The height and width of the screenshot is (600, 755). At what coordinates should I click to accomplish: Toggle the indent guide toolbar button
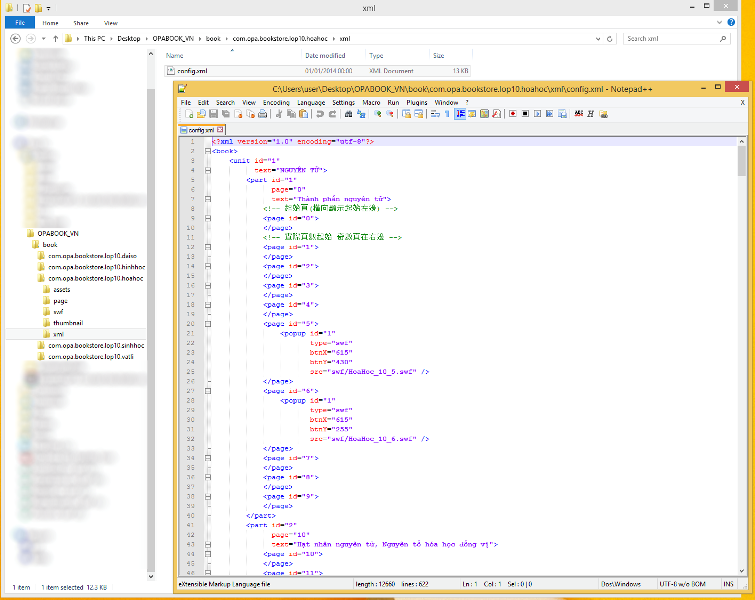(459, 115)
